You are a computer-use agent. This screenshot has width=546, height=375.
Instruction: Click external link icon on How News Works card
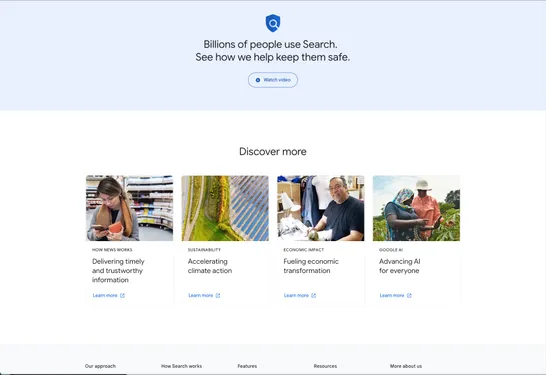[x=122, y=295]
